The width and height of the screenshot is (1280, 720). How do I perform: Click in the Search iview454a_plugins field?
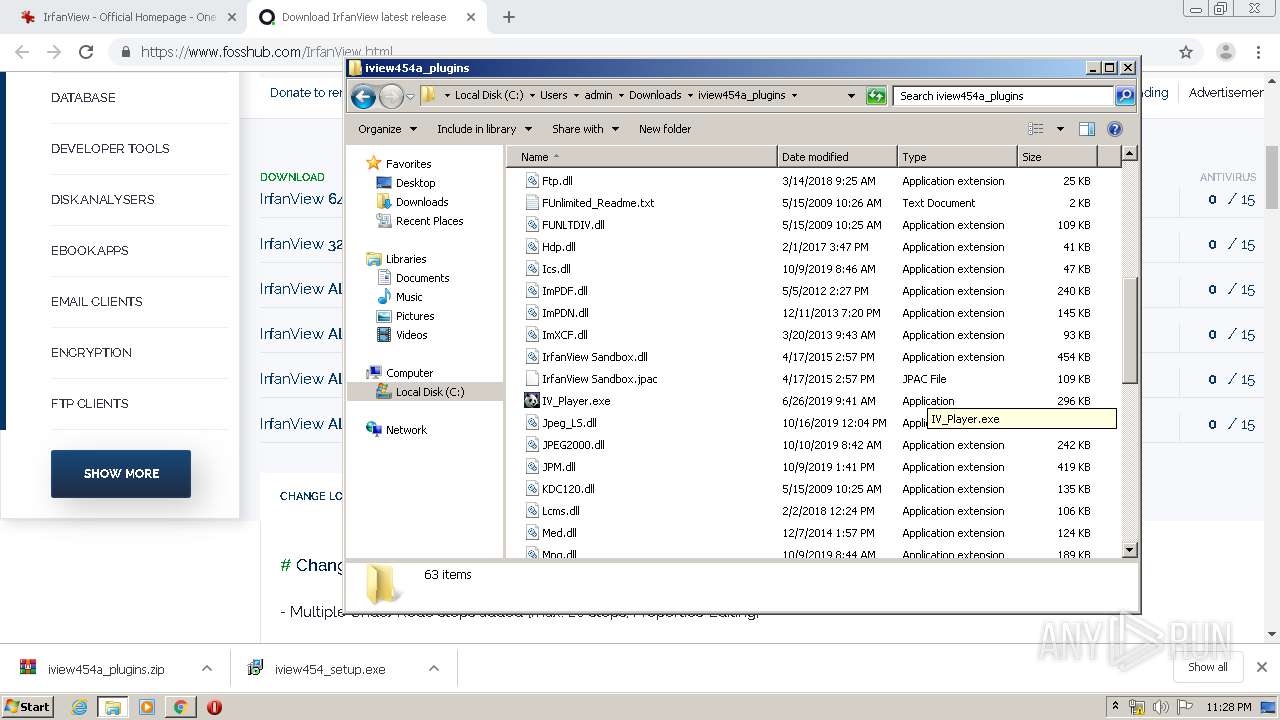pyautogui.click(x=1003, y=96)
